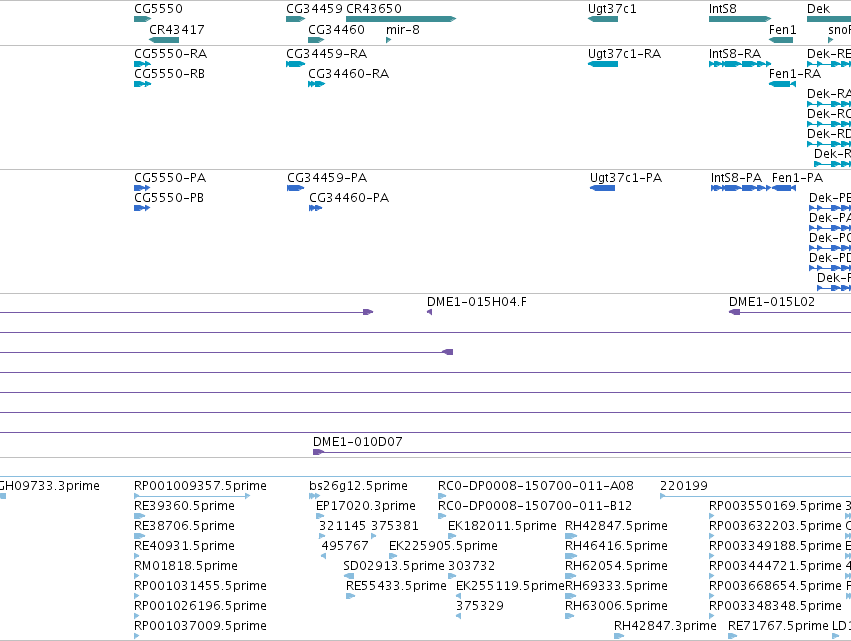Open the IntS8-RA transcript label
The height and width of the screenshot is (641, 851).
tap(735, 54)
